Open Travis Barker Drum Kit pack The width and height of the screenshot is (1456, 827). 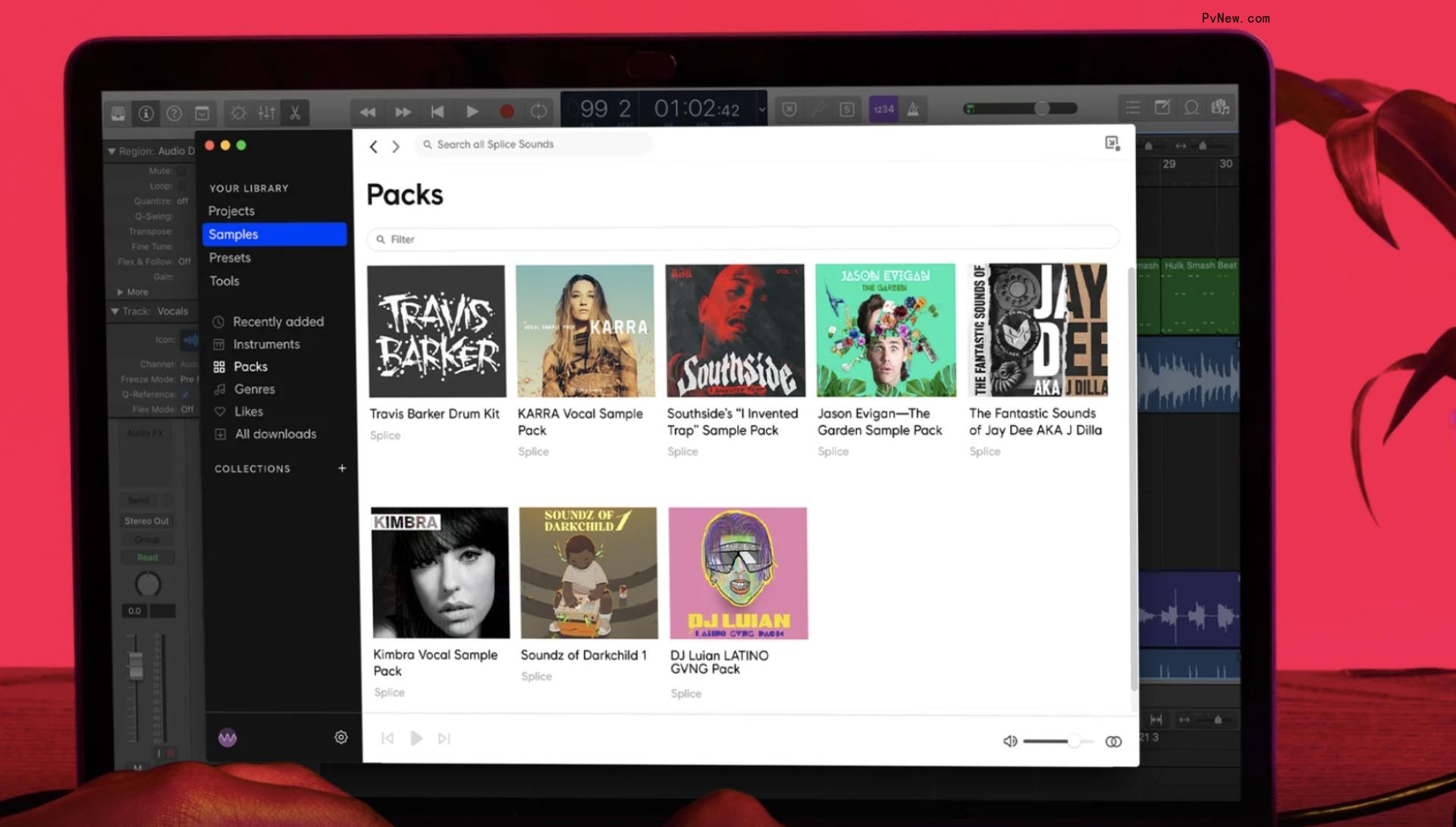tap(436, 331)
